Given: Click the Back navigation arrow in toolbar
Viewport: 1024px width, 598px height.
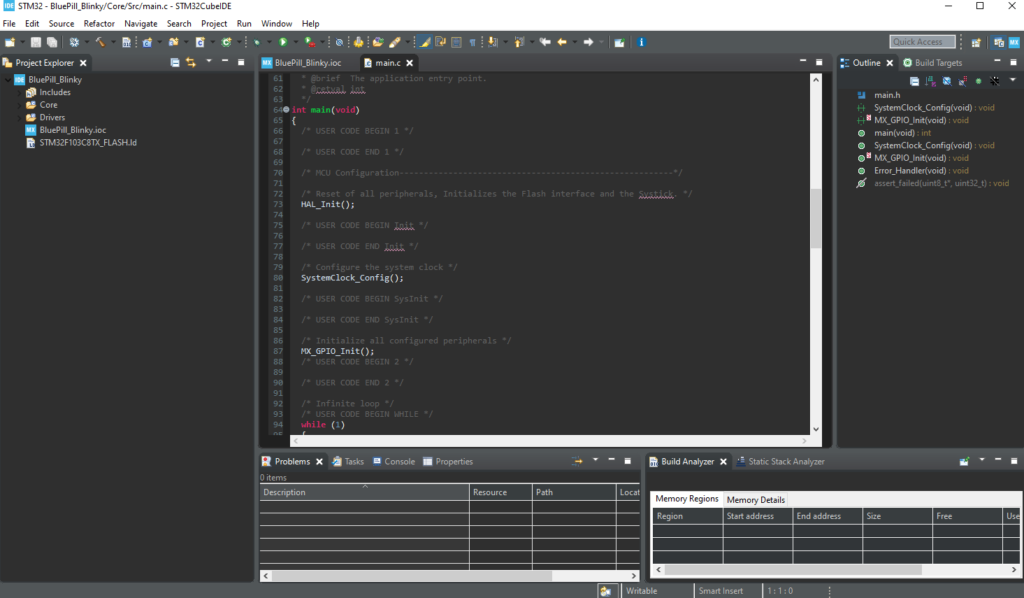Looking at the screenshot, I should [562, 42].
